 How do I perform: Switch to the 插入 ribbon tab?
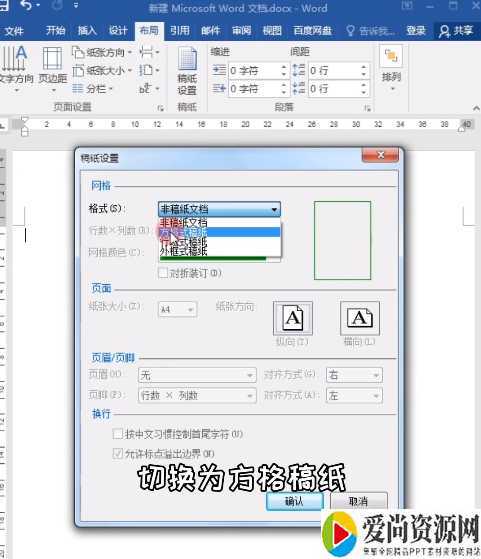[87, 31]
